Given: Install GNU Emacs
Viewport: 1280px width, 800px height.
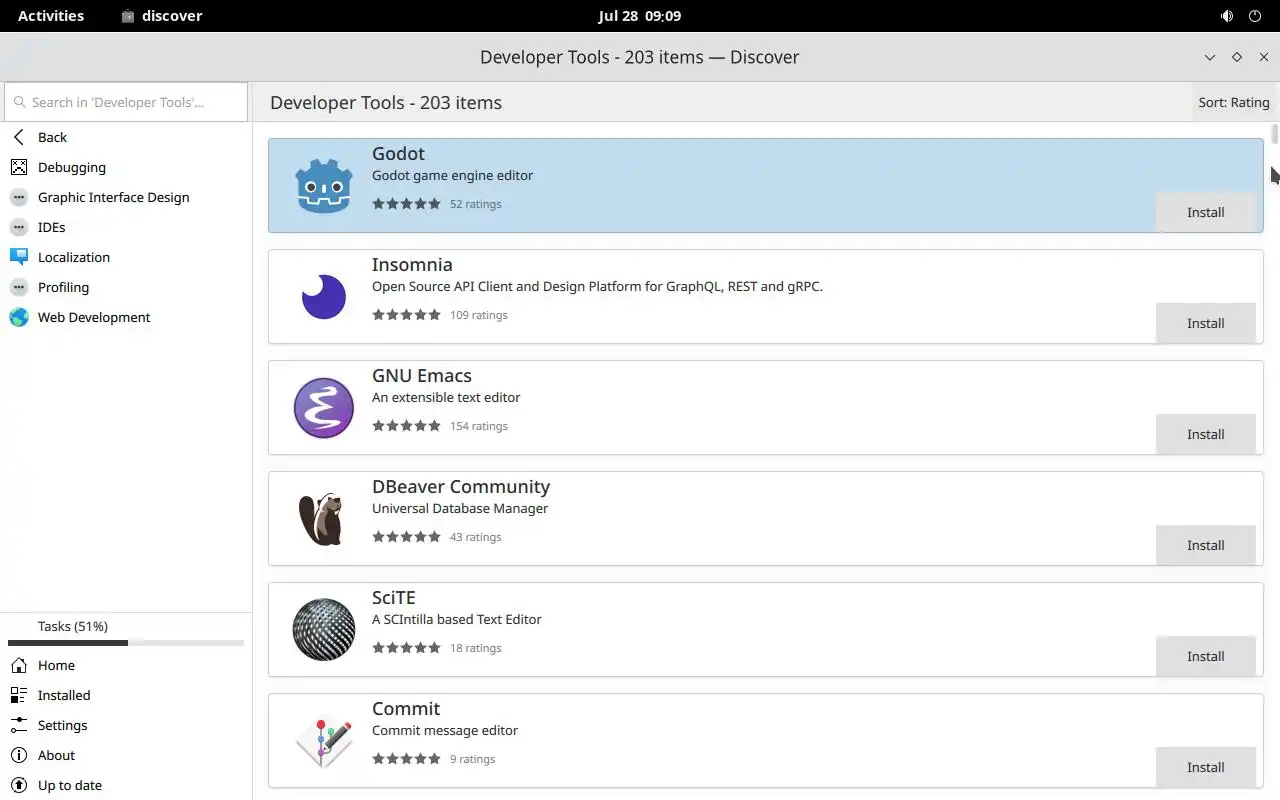Looking at the screenshot, I should pyautogui.click(x=1205, y=434).
